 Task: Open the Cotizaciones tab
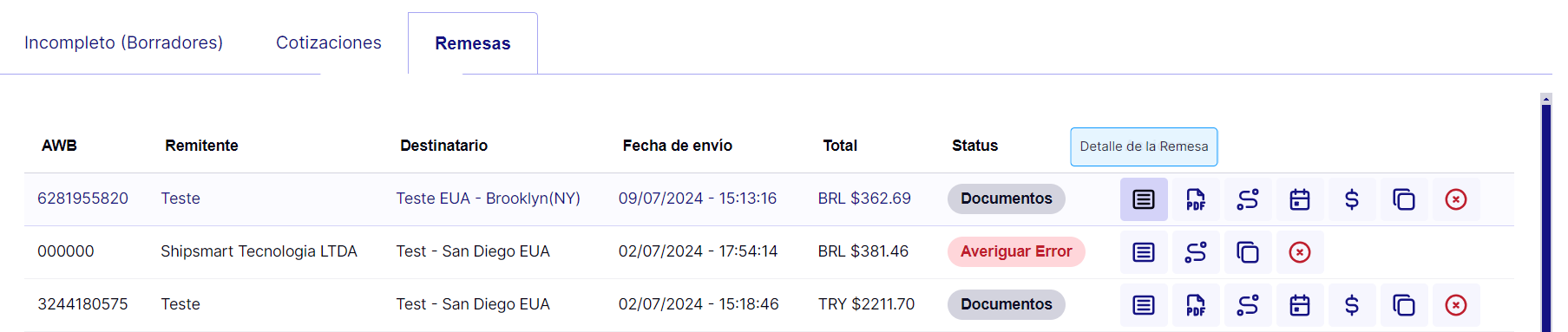[x=329, y=42]
